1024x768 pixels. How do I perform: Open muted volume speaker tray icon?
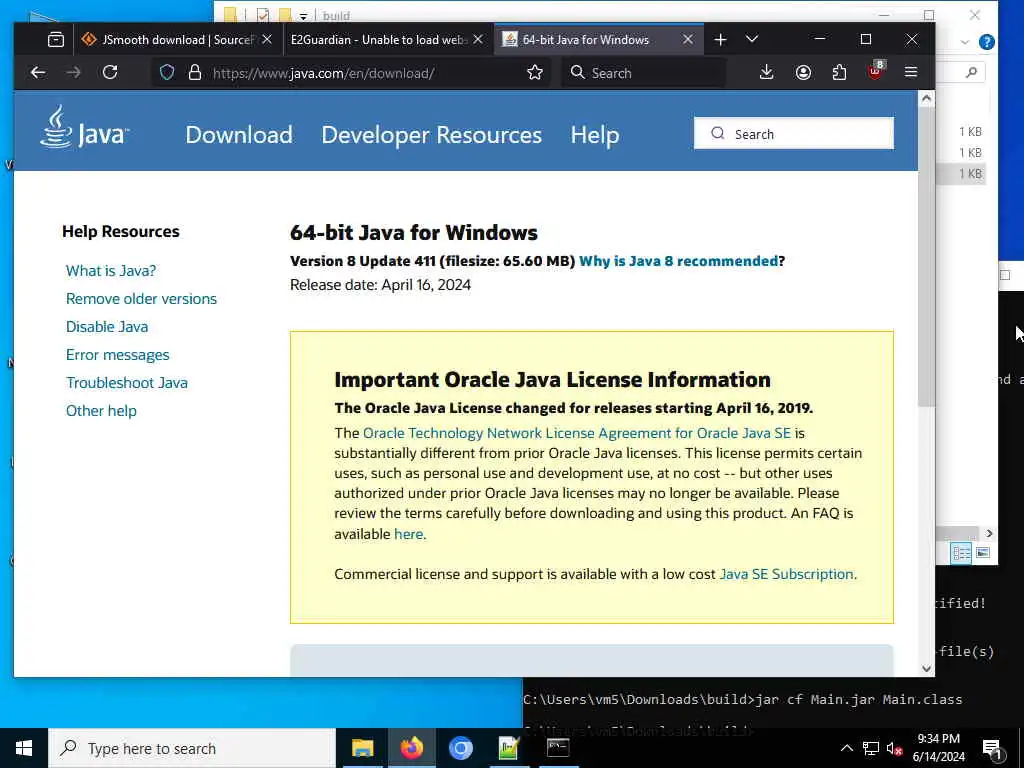pyautogui.click(x=894, y=748)
